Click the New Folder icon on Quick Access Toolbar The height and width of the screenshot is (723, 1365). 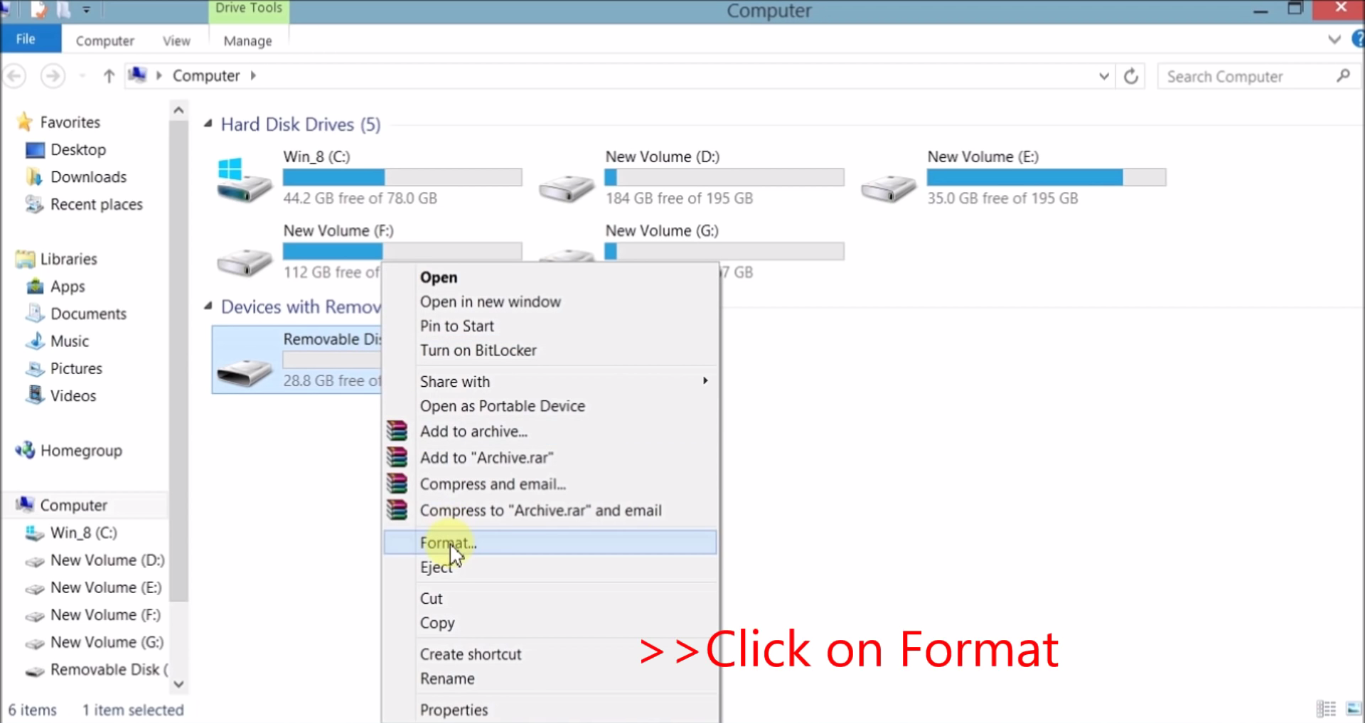click(x=63, y=9)
